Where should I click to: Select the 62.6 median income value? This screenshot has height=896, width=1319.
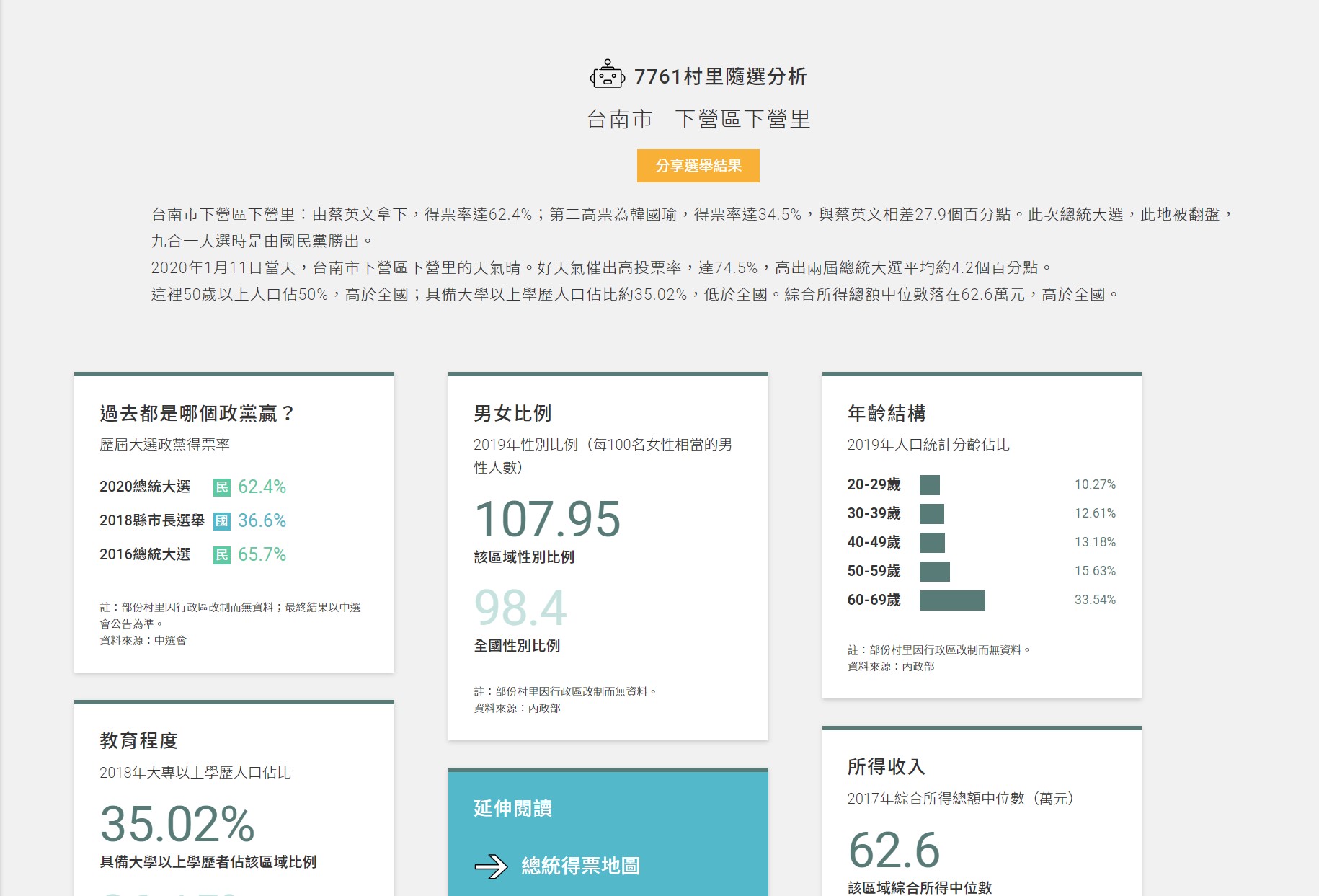(x=895, y=851)
